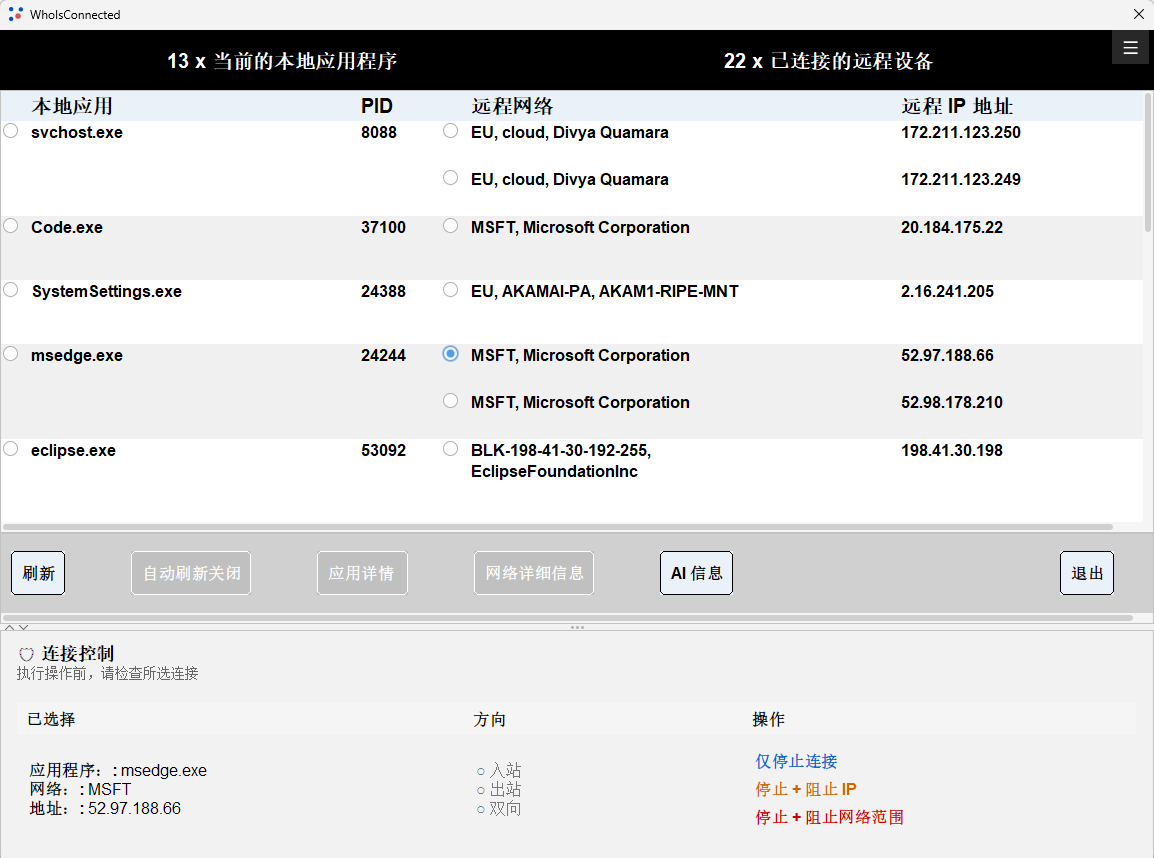
Task: Expand panel using the down chevron
Action: click(24, 628)
